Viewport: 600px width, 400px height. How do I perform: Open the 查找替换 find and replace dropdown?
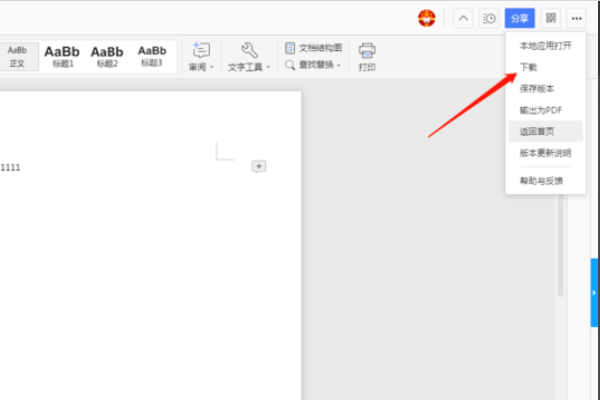(x=313, y=65)
